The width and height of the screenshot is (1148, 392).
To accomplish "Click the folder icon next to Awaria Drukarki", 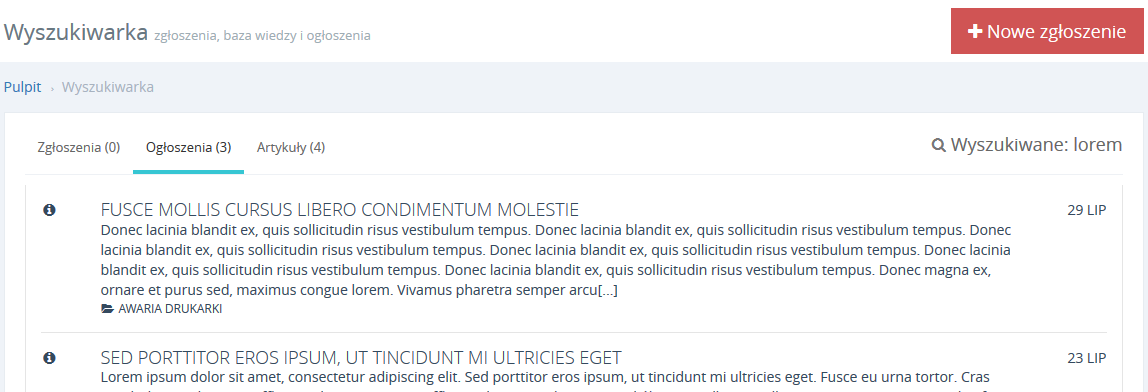I will [108, 309].
